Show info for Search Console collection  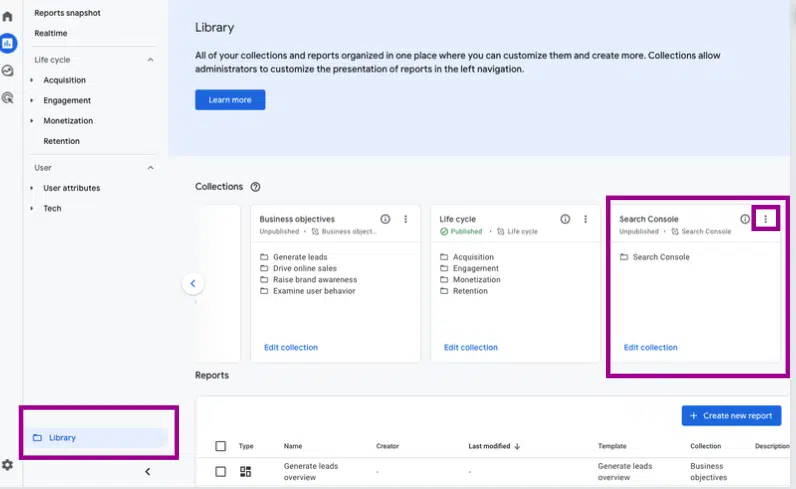(744, 219)
